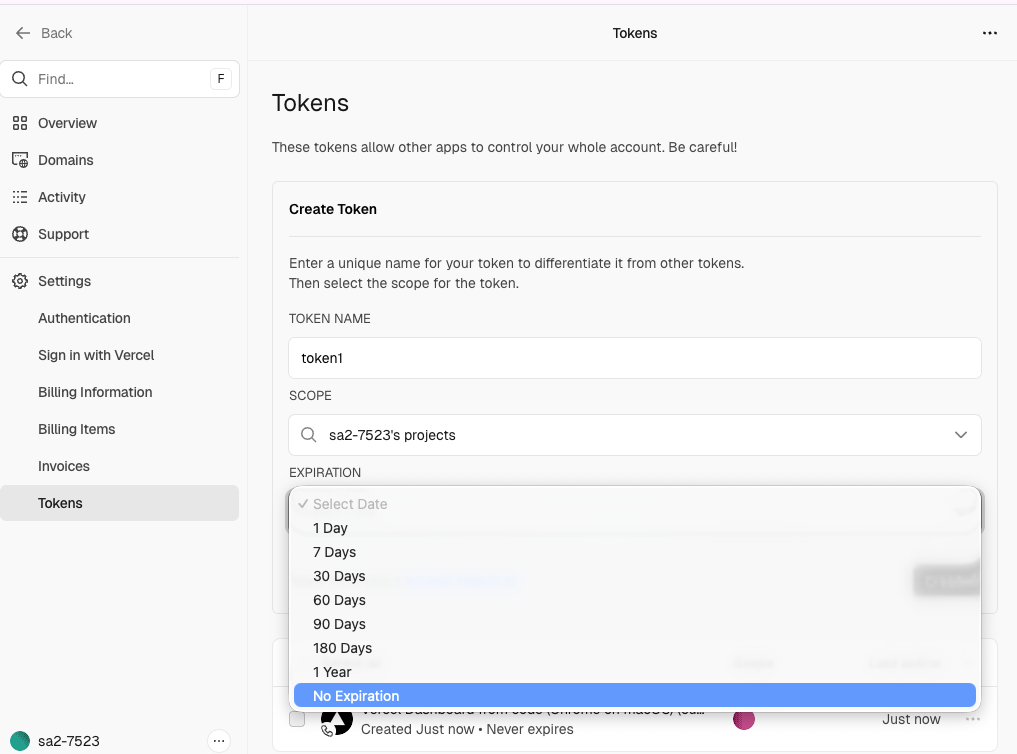
Task: Expand the Scope dropdown chevron
Action: pyautogui.click(x=960, y=435)
